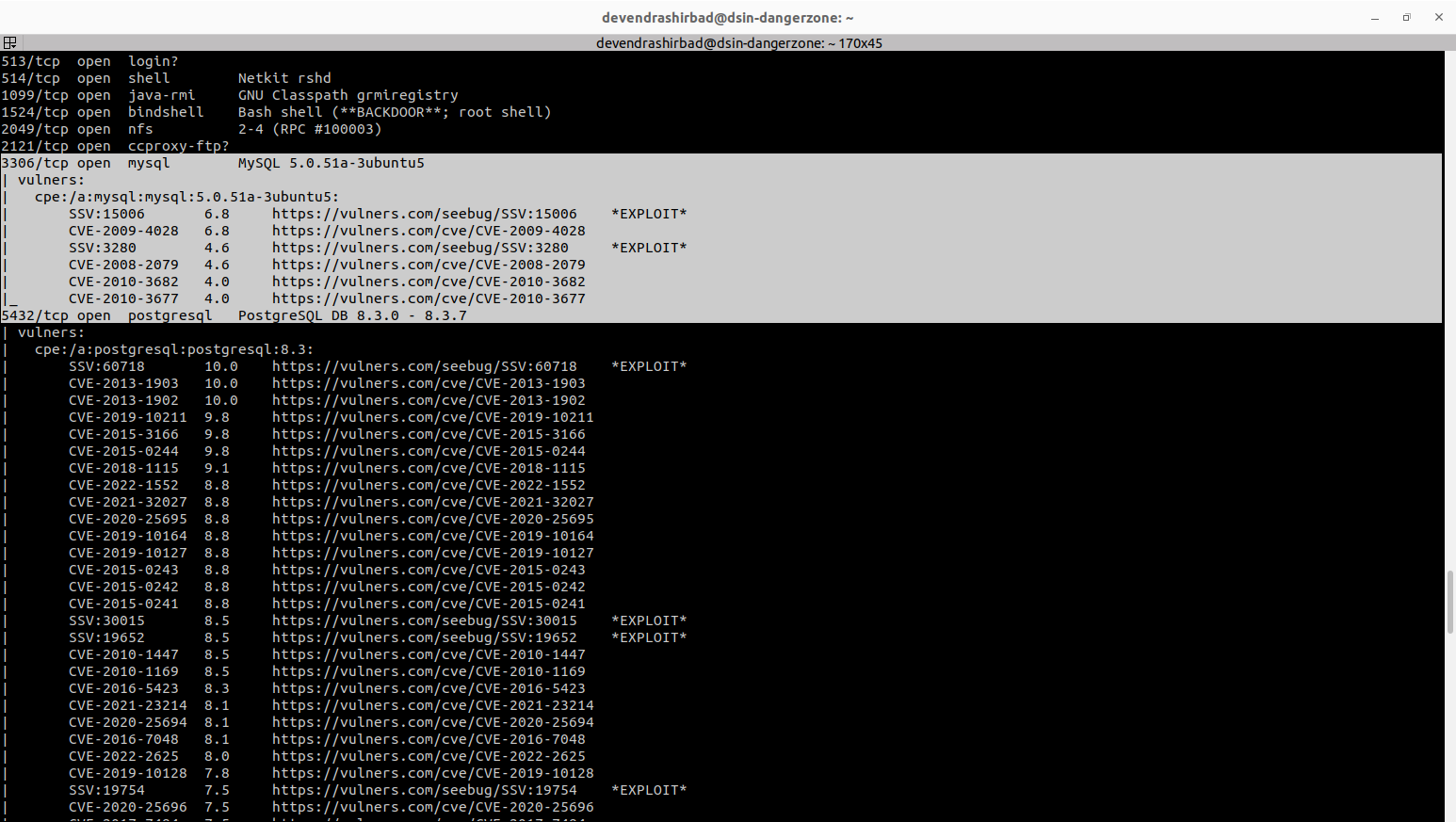Click the 514/tcp shell Netkit rshd line
1456x822 pixels.
pyautogui.click(x=166, y=78)
